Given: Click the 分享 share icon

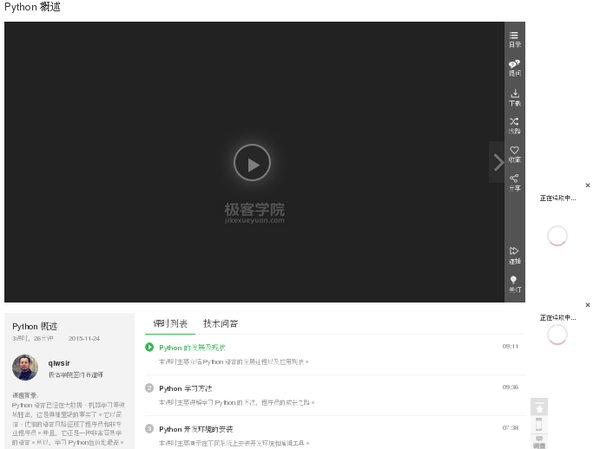Looking at the screenshot, I should (514, 182).
